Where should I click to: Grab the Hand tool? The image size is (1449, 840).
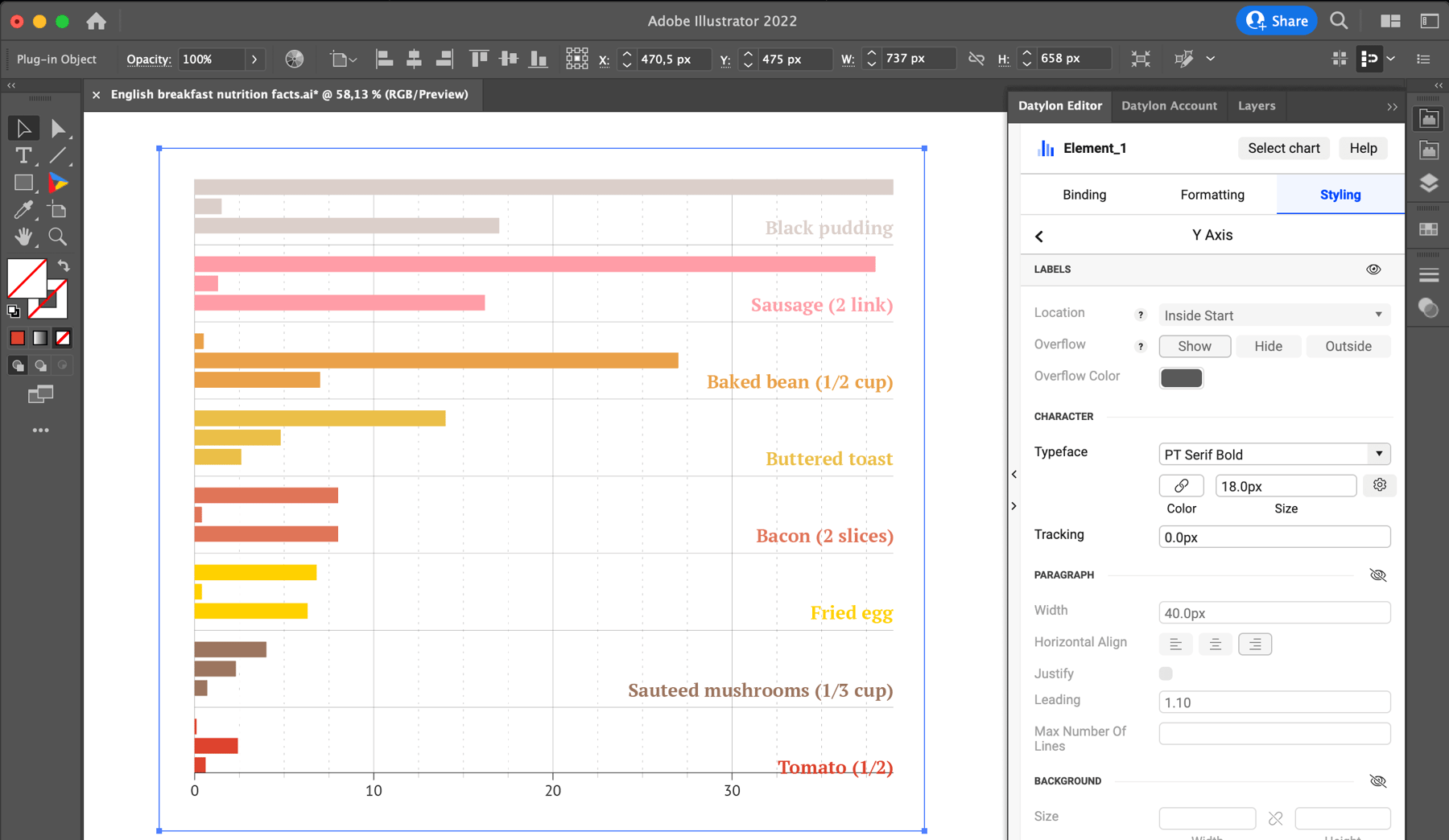coord(23,236)
